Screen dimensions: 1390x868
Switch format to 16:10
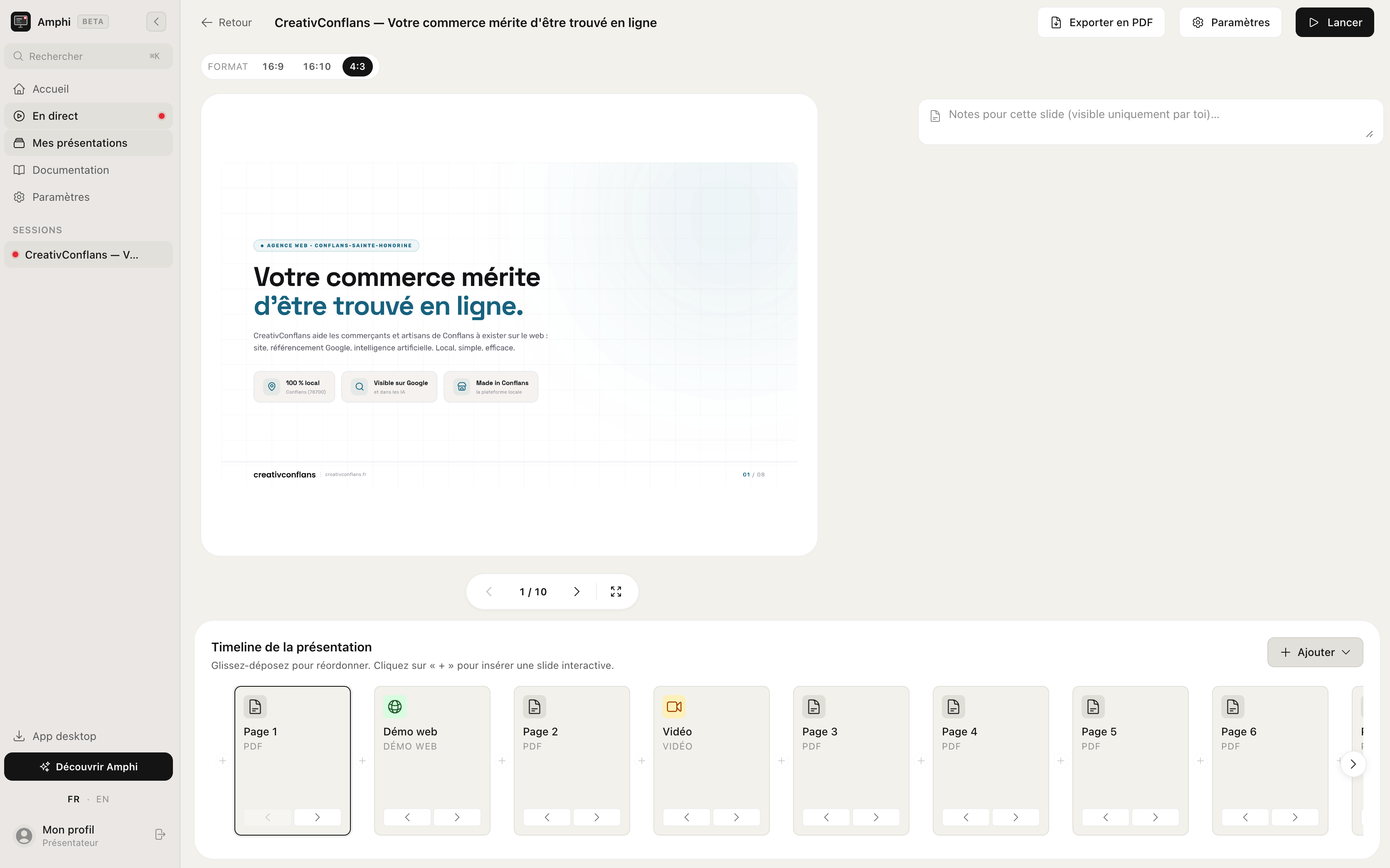click(317, 67)
